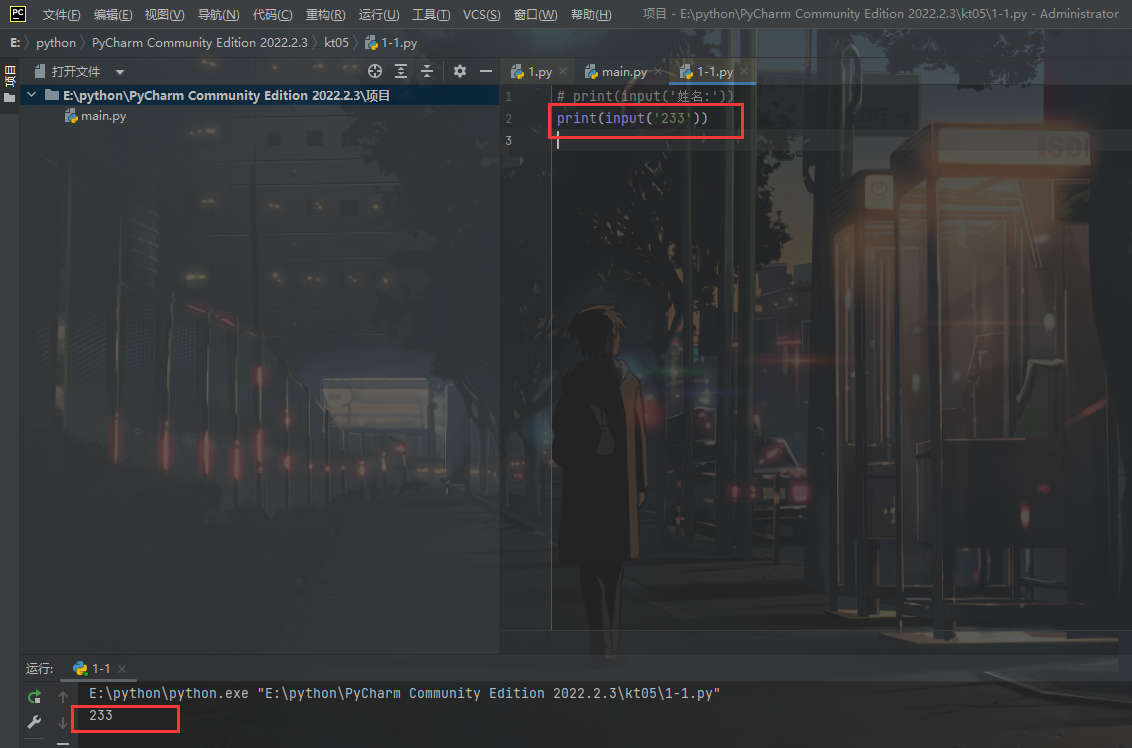This screenshot has height=748, width=1132.
Task: Close the 1.py tab
Action: pos(563,71)
